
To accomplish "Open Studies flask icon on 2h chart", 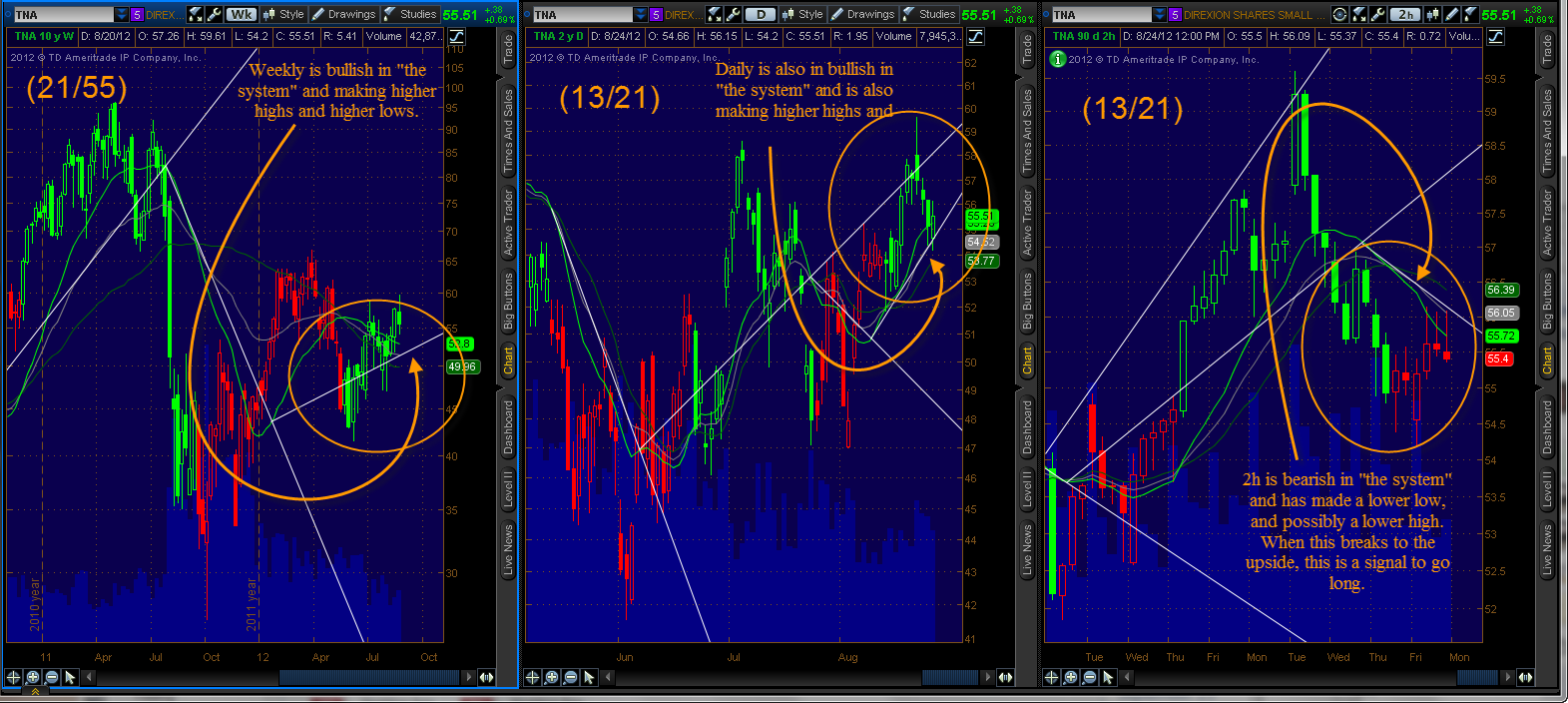I will pyautogui.click(x=1469, y=14).
